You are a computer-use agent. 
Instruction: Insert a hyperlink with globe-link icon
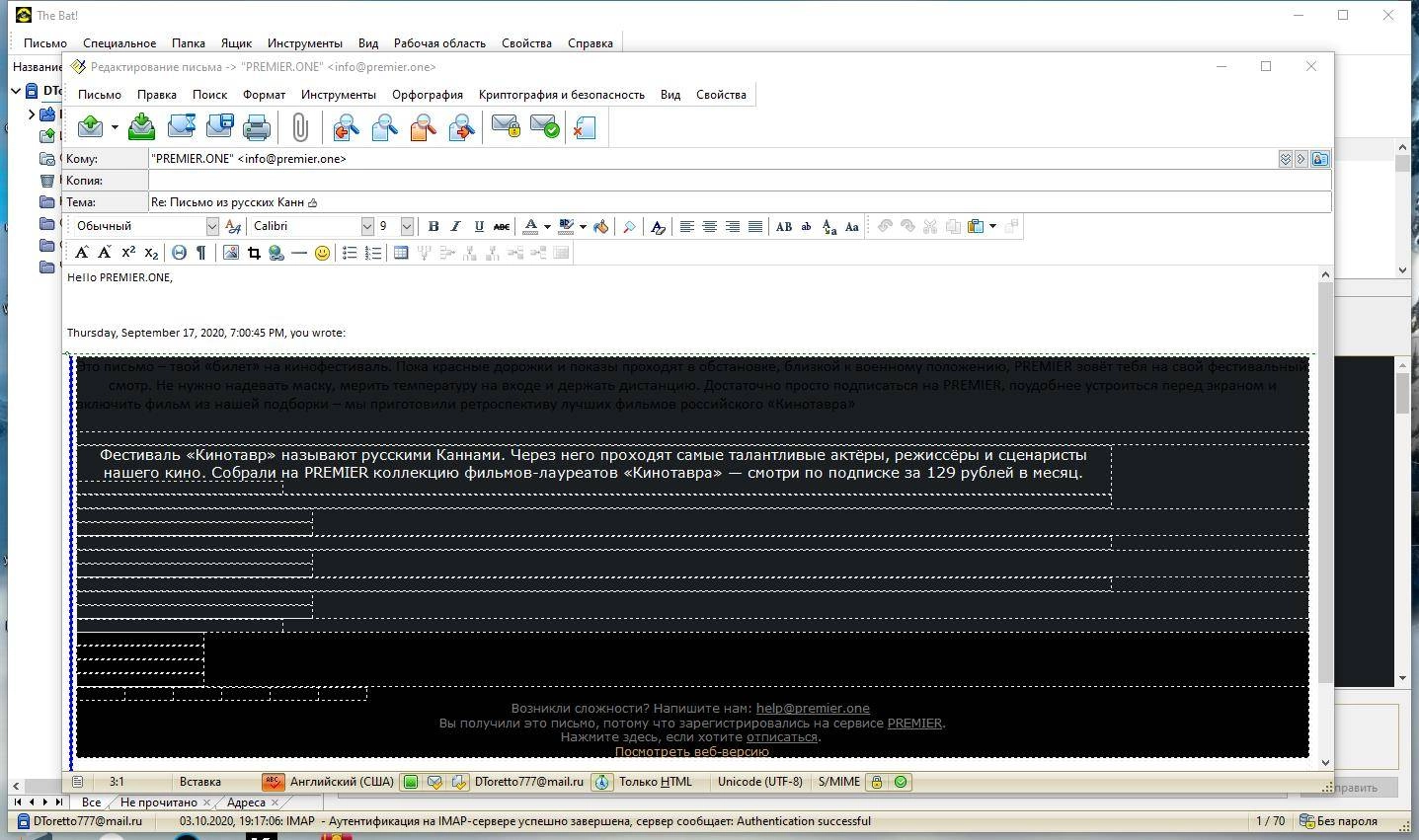point(276,253)
